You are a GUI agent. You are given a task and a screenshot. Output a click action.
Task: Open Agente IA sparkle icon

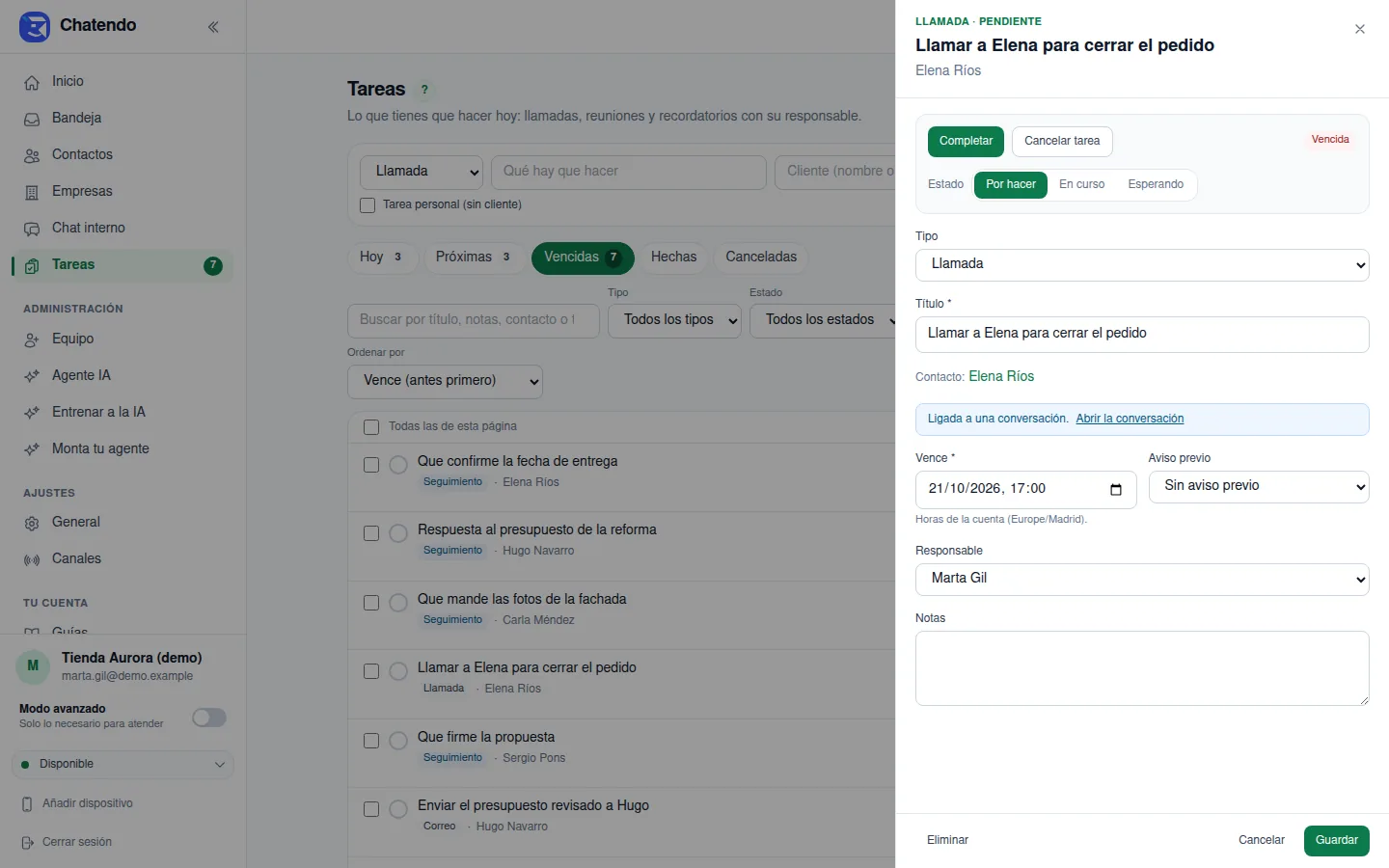tap(32, 376)
